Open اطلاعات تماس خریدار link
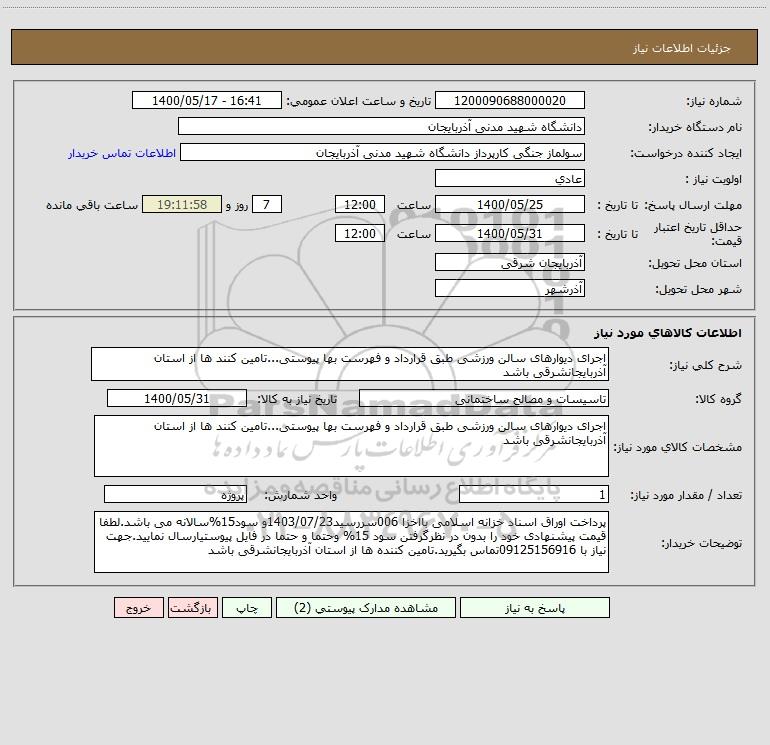The height and width of the screenshot is (745, 770). coord(122,153)
